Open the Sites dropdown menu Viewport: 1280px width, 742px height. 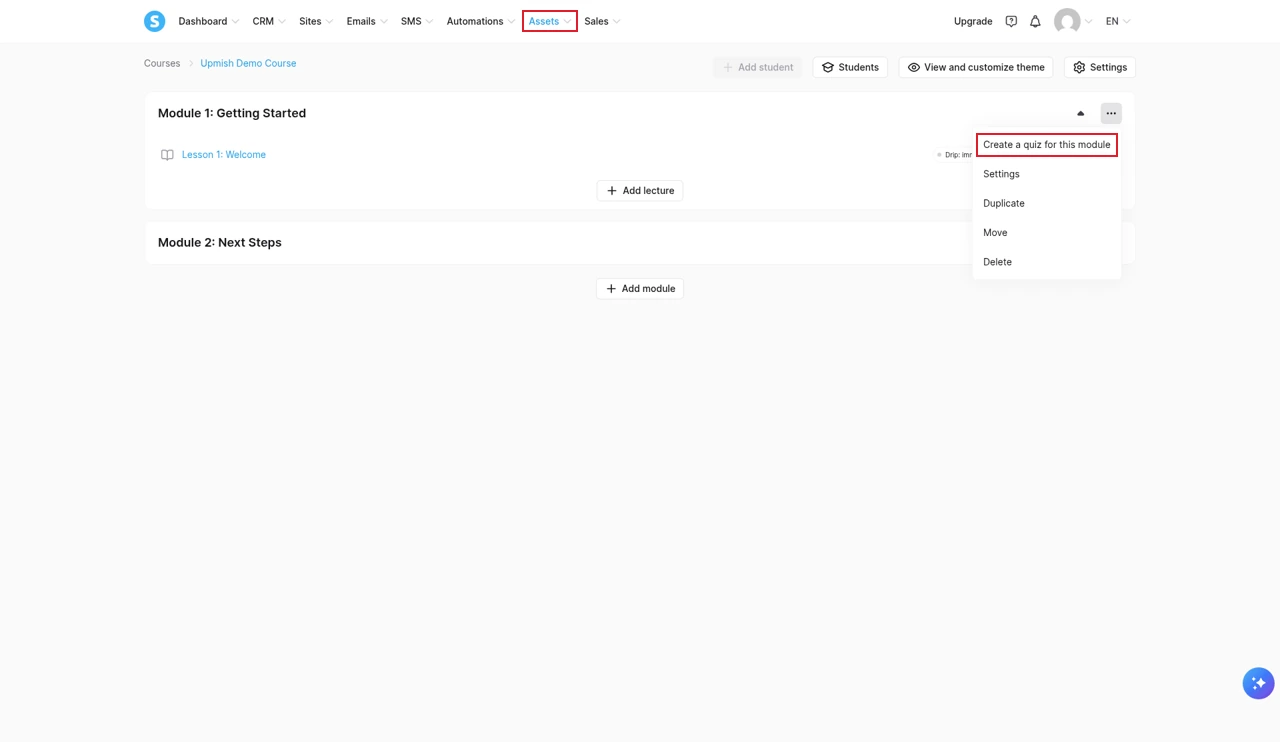pos(315,21)
